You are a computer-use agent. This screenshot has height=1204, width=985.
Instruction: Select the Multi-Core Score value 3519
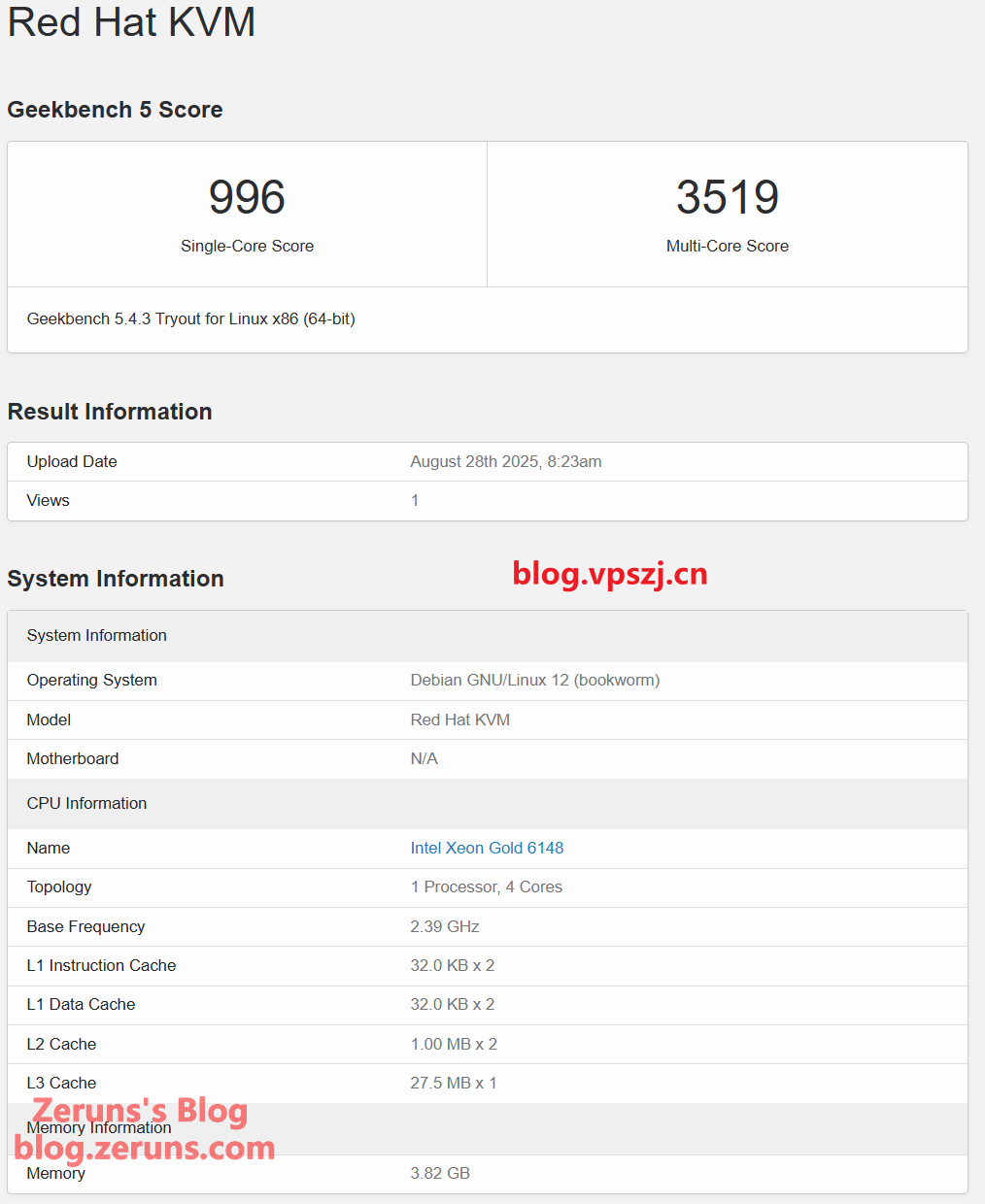pos(728,197)
